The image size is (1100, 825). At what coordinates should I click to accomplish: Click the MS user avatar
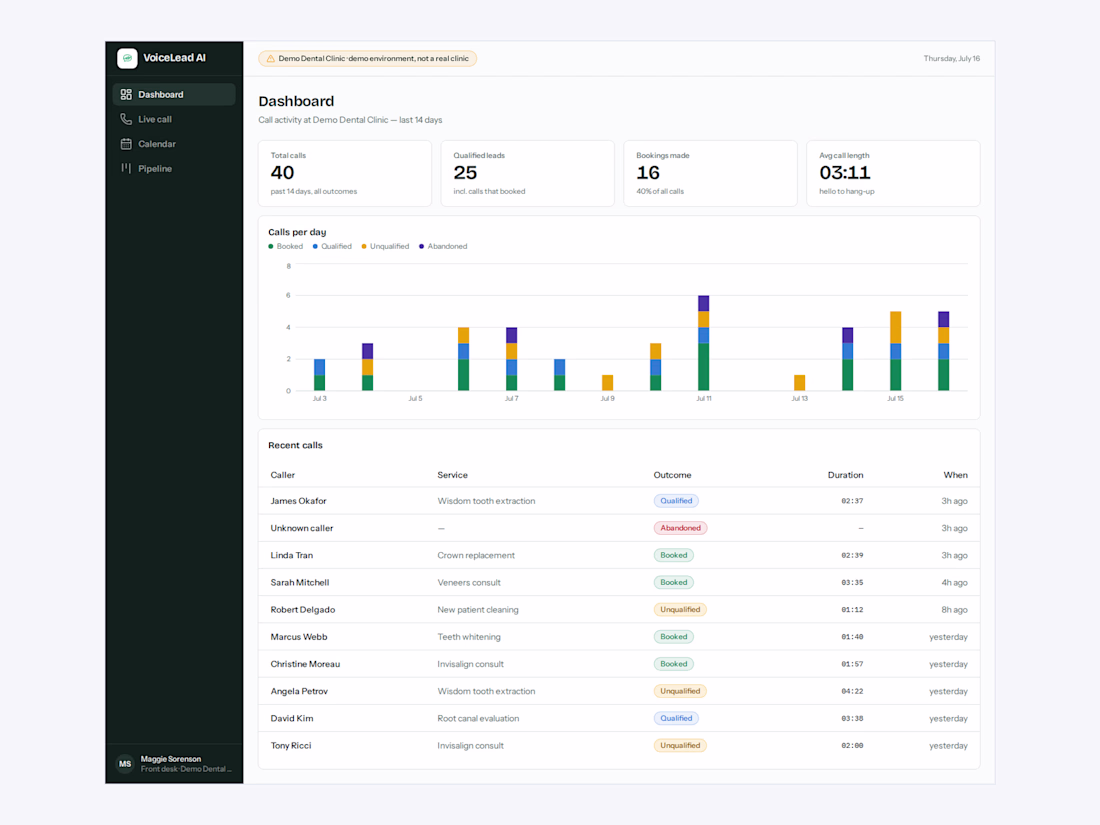tap(125, 764)
